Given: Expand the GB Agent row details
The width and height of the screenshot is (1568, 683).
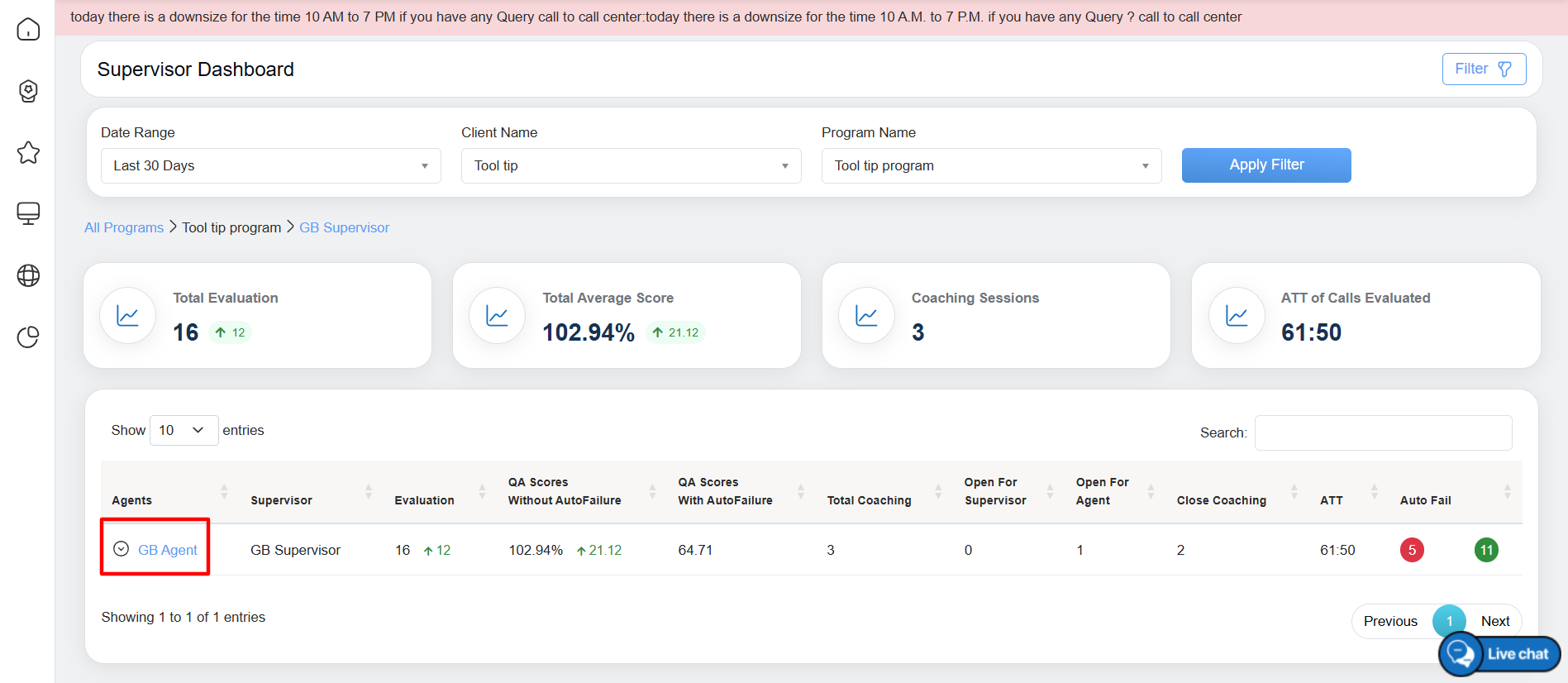Looking at the screenshot, I should (121, 549).
